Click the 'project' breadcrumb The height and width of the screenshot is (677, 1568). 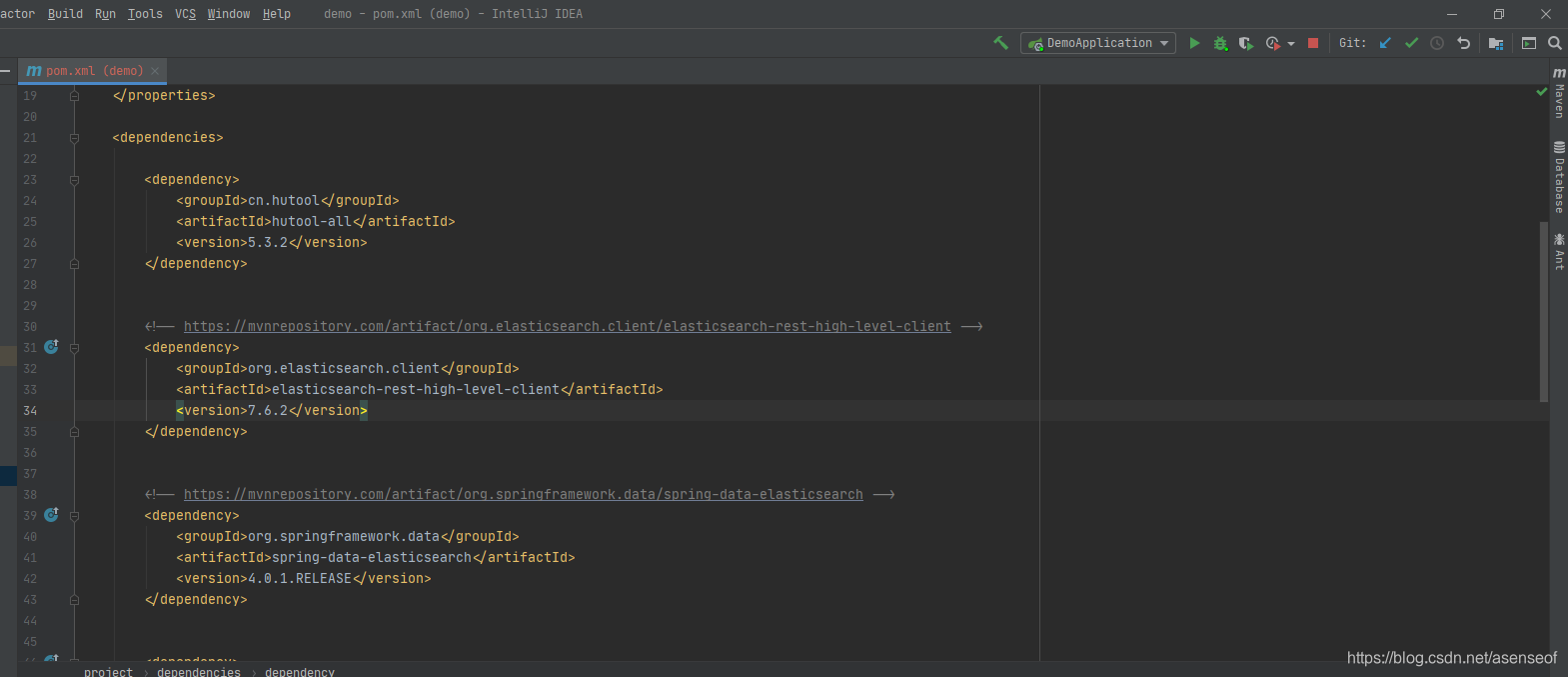[x=108, y=671]
